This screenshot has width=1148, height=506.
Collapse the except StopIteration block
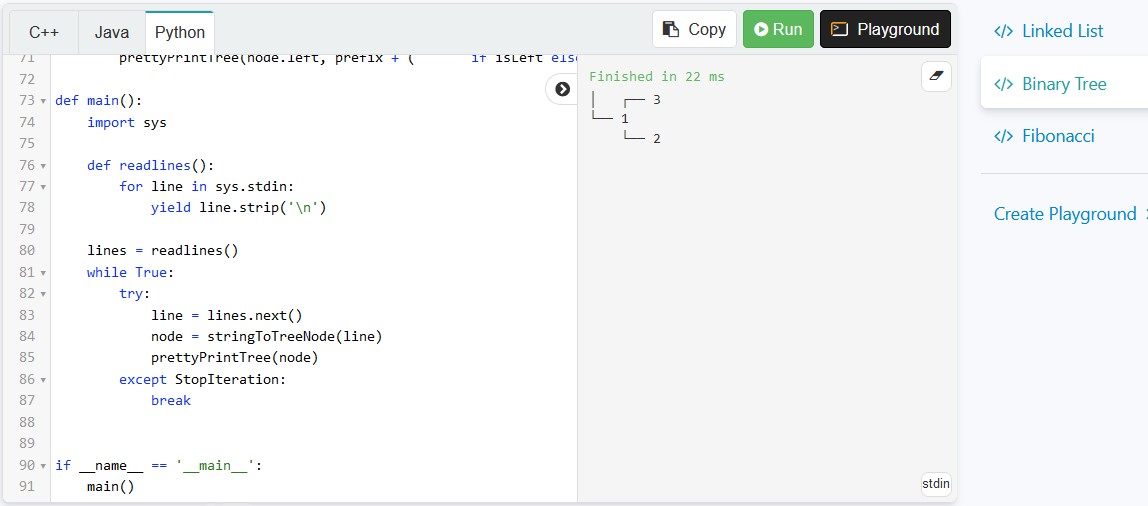point(44,380)
